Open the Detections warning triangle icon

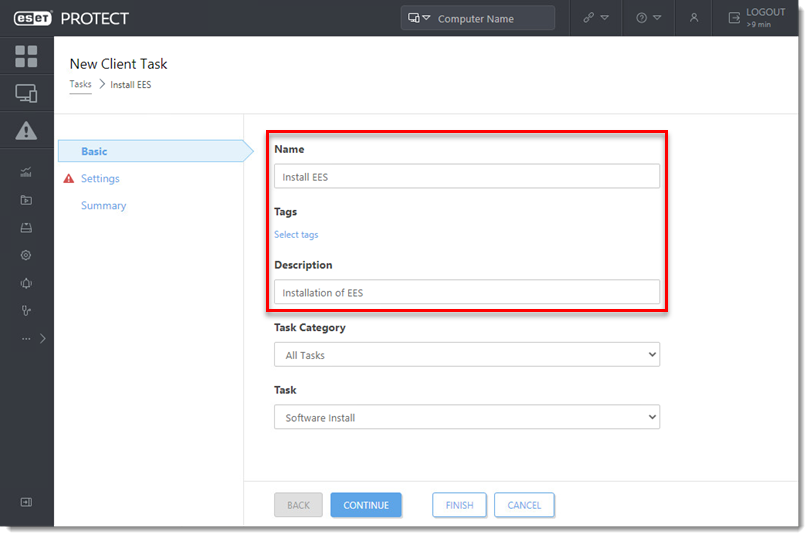point(26,130)
